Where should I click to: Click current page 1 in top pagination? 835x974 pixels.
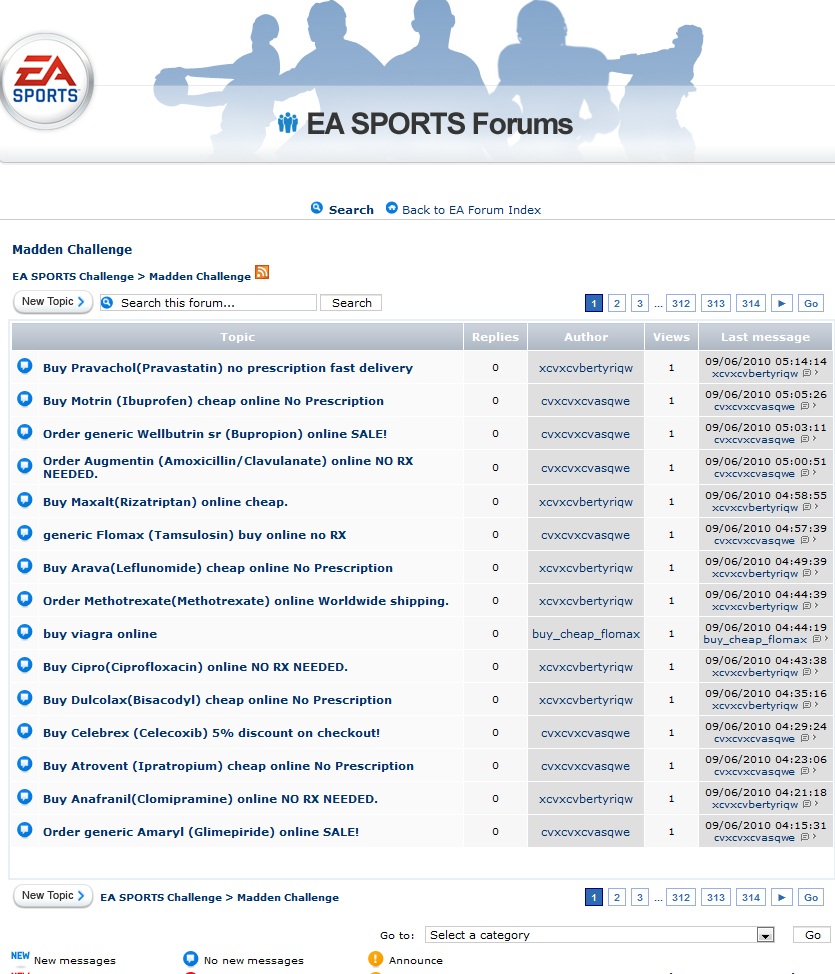tap(594, 303)
